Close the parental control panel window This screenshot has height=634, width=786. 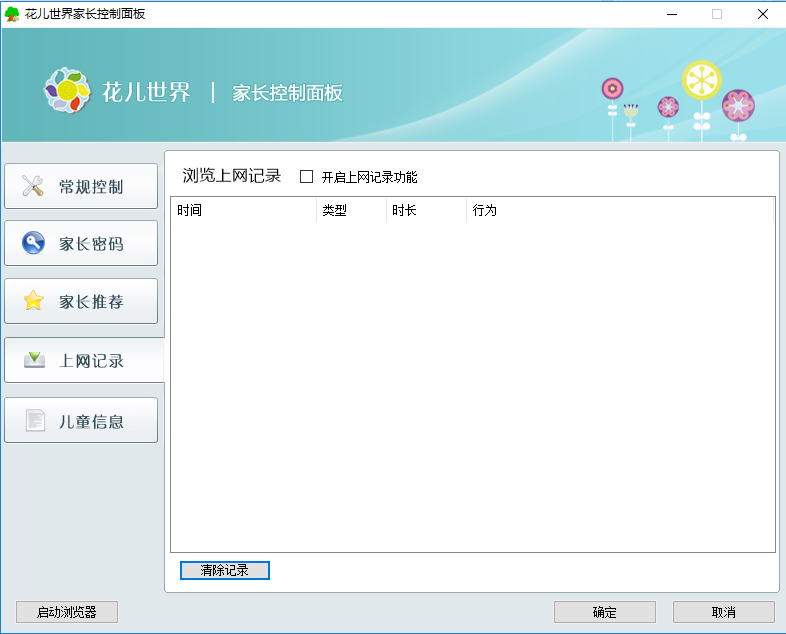point(762,14)
